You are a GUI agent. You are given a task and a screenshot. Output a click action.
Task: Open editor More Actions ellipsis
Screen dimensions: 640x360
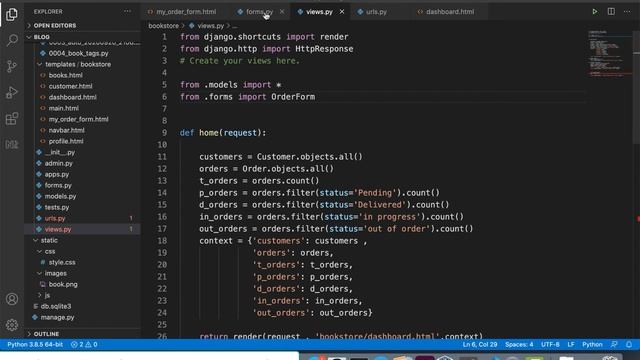[x=627, y=11]
